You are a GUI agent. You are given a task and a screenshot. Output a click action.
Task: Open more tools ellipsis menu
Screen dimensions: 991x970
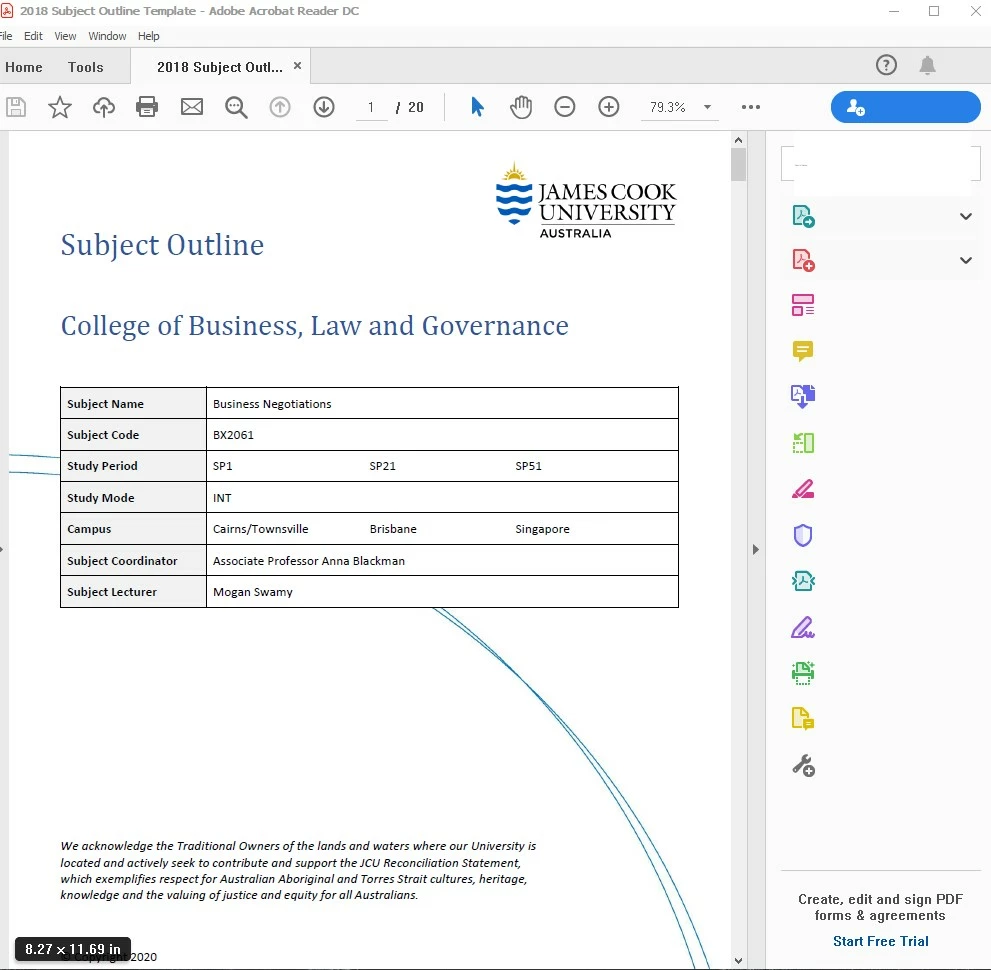click(751, 107)
